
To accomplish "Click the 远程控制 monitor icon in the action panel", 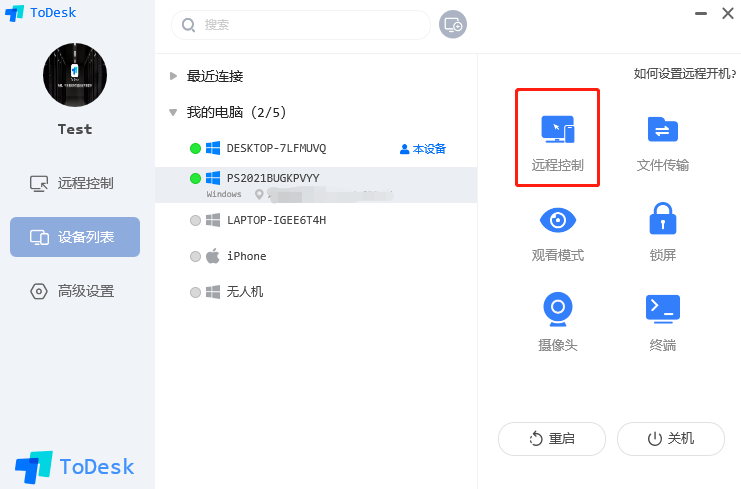I will pos(558,129).
